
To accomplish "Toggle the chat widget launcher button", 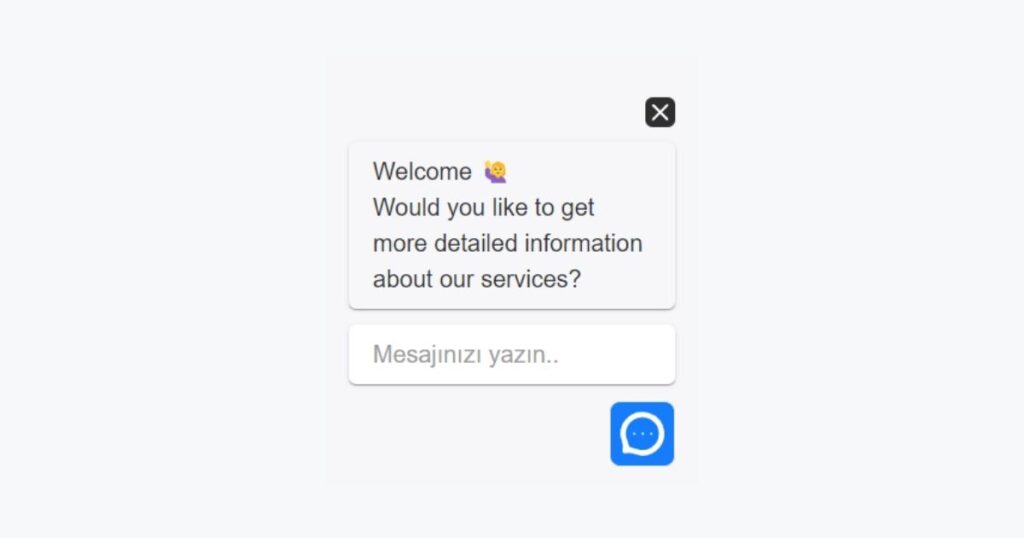I will coord(642,434).
